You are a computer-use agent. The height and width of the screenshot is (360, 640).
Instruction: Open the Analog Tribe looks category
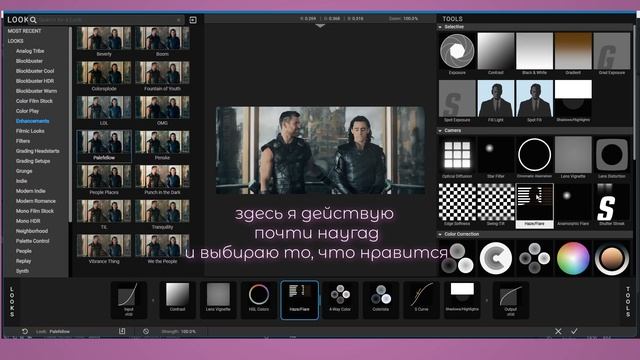[x=30, y=51]
